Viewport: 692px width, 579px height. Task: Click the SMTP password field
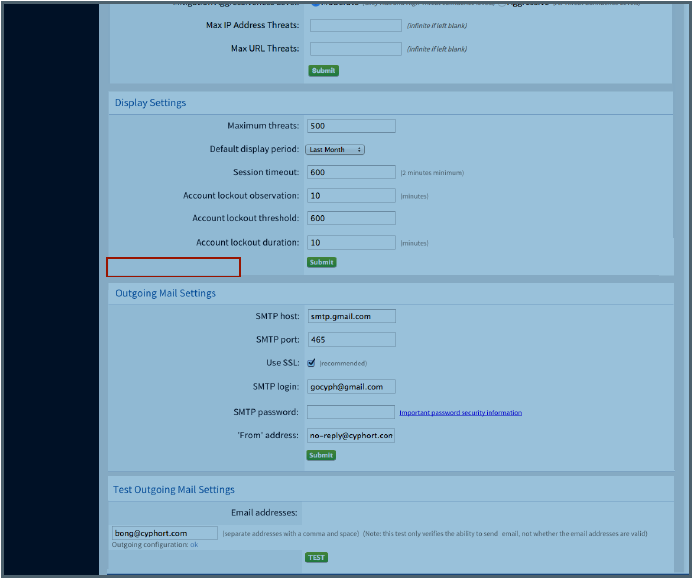click(351, 412)
